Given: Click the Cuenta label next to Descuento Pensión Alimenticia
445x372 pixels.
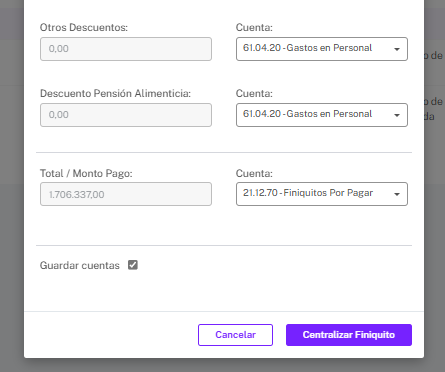Looking at the screenshot, I should pyautogui.click(x=254, y=93).
